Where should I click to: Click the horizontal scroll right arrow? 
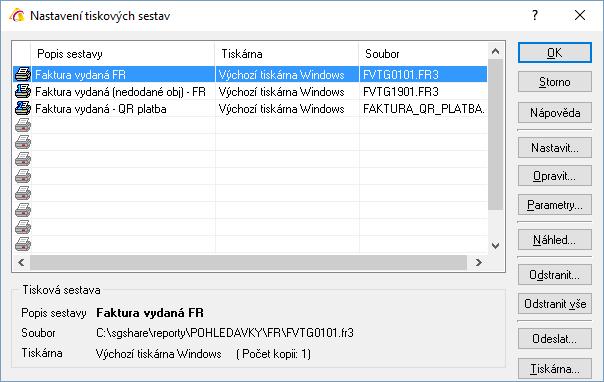(x=478, y=263)
